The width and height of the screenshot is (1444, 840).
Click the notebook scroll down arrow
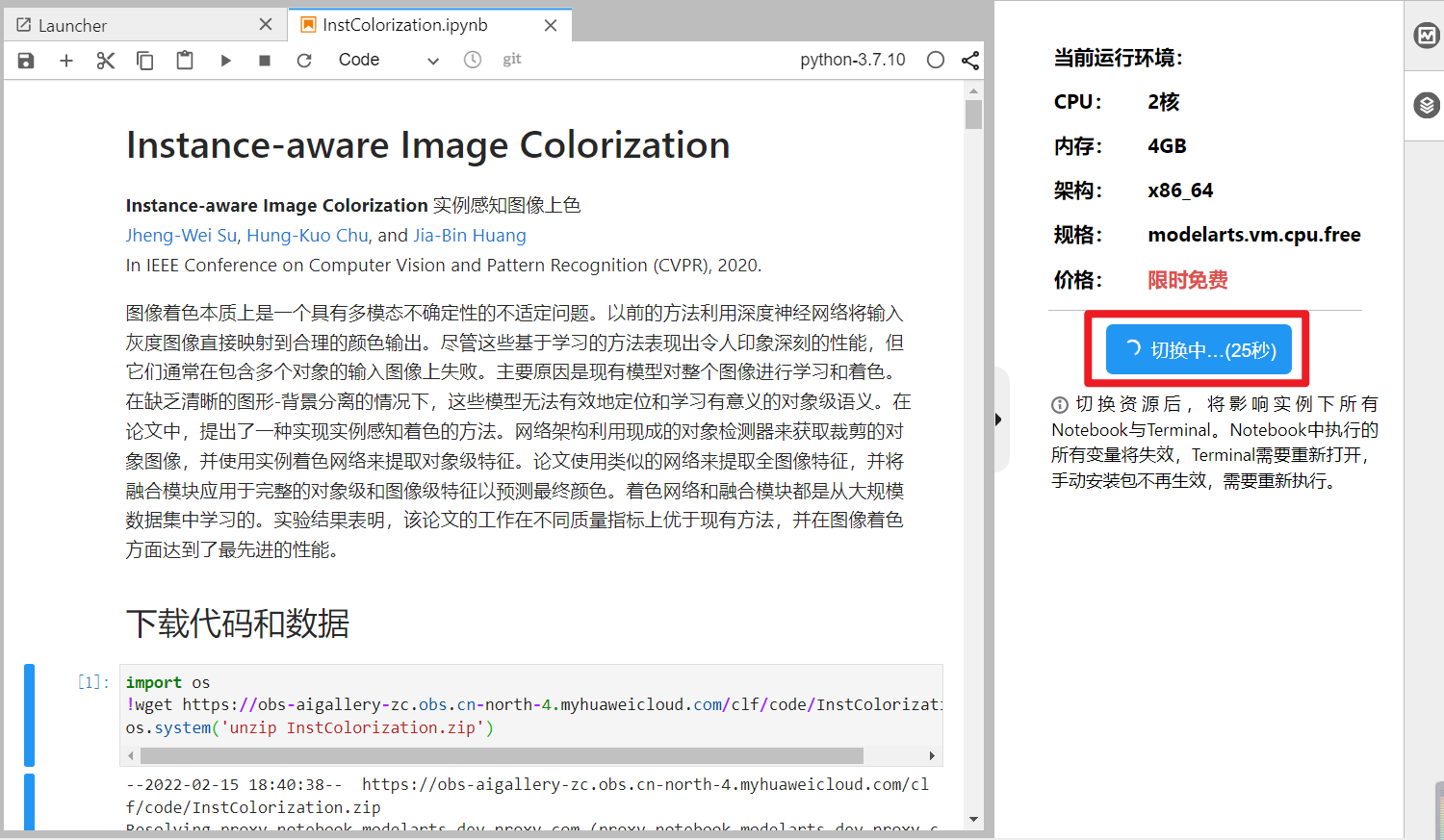click(974, 820)
